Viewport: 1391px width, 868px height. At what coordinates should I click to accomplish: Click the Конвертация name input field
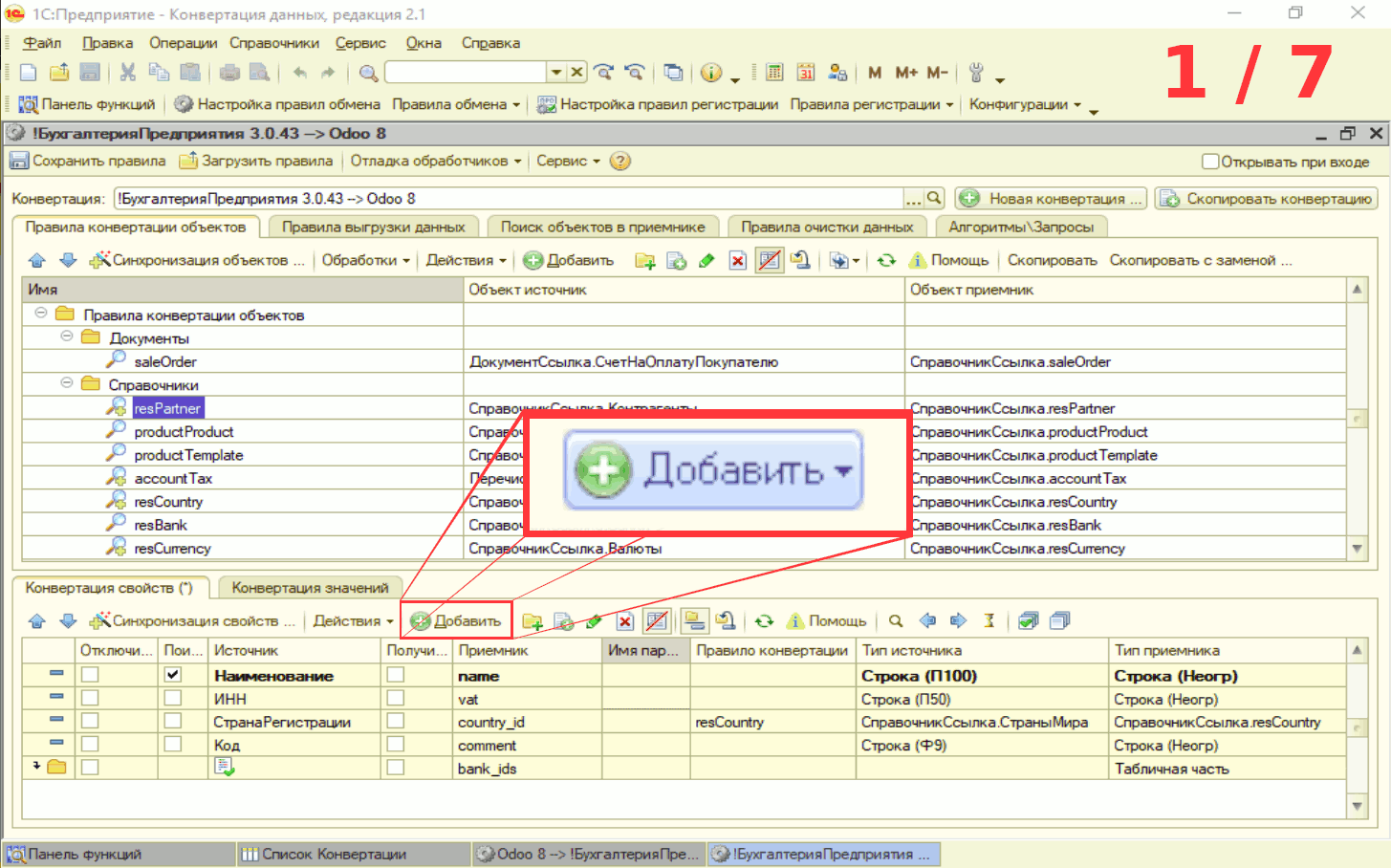(x=509, y=199)
